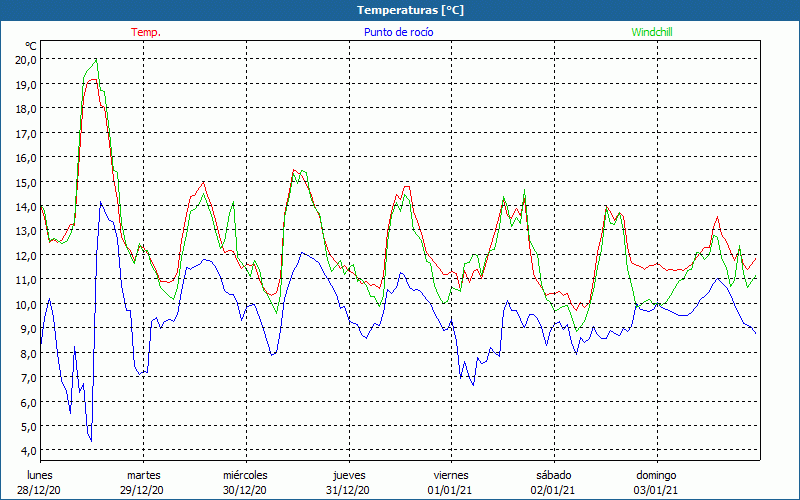800x500 pixels.
Task: Click the 30/12/20 date label
Action: coord(245,490)
